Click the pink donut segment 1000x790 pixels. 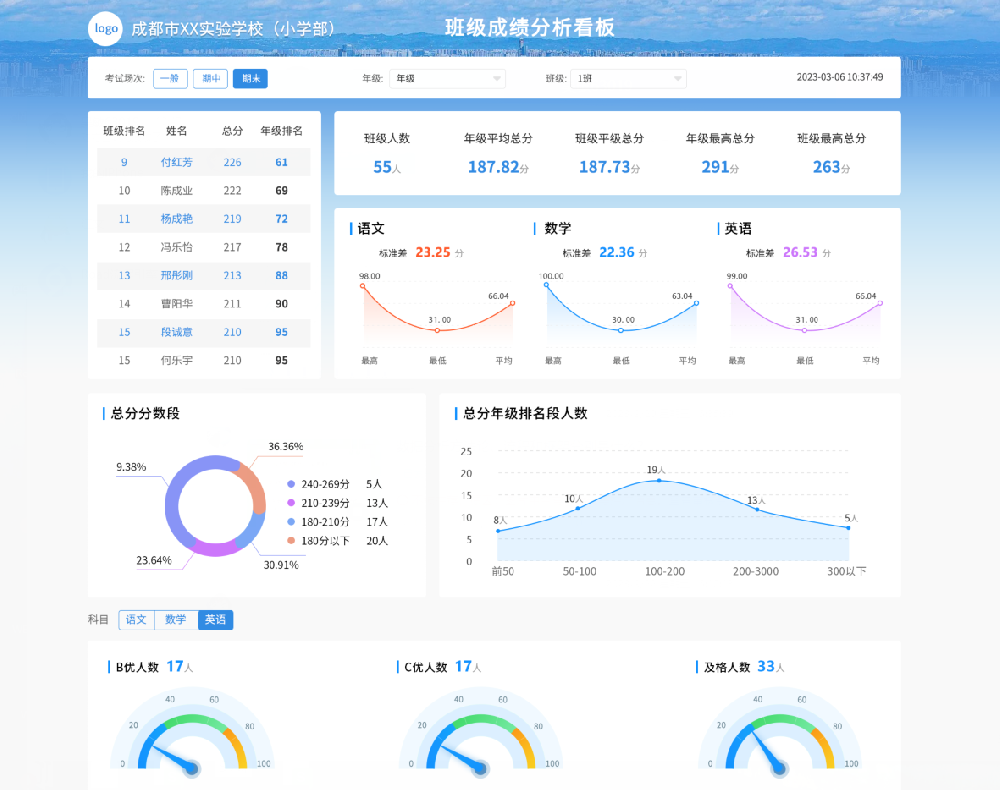pyautogui.click(x=215, y=548)
